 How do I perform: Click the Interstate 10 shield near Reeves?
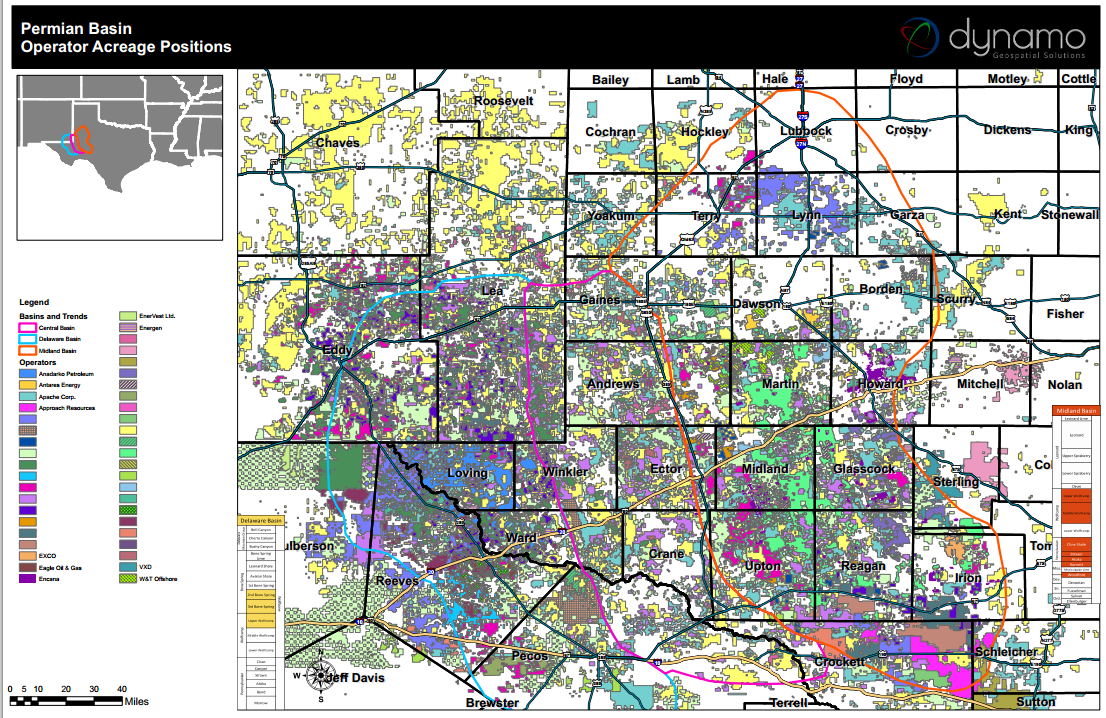360,621
